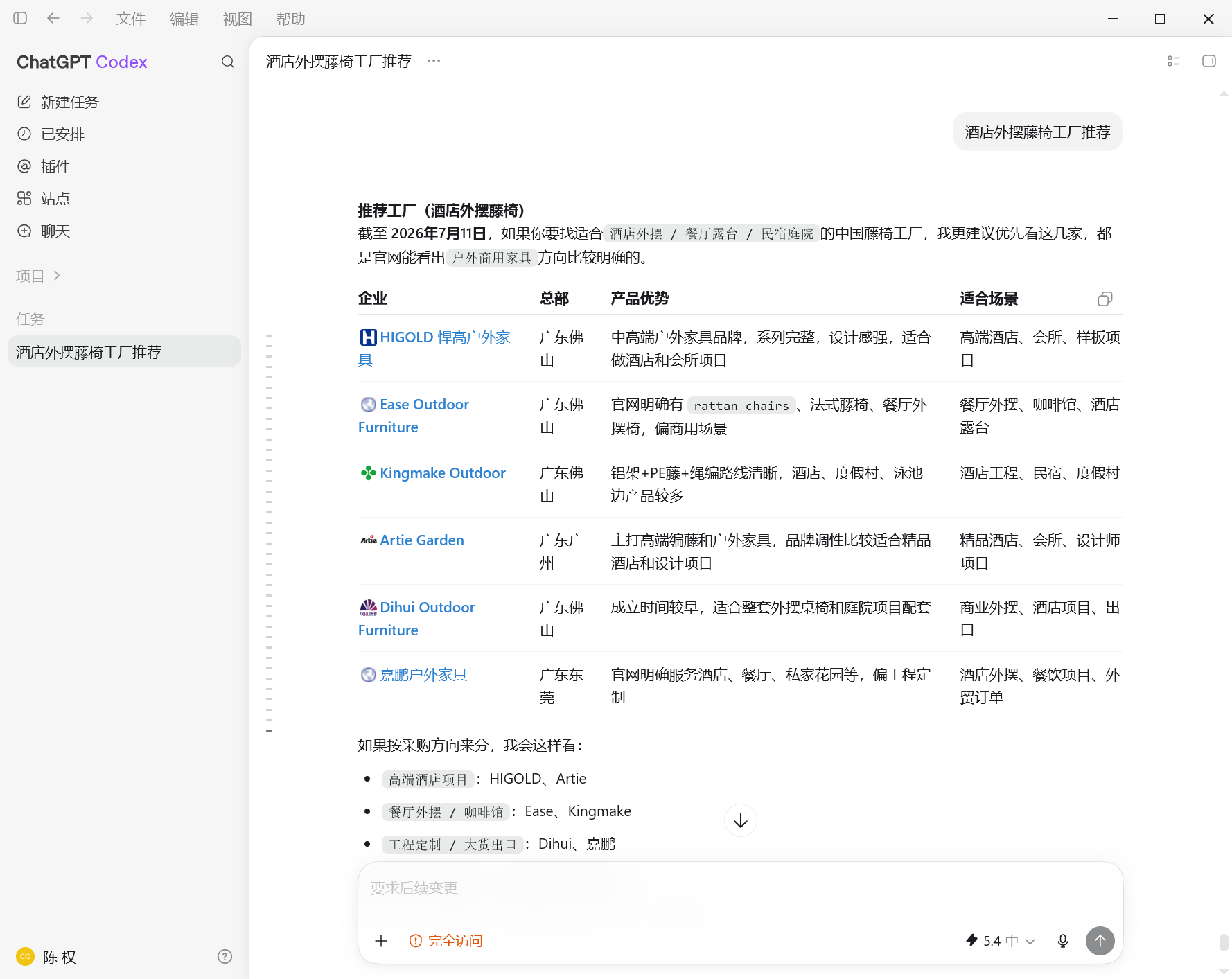Open the 编辑 menu
Screen dimensions: 1232x979
pyautogui.click(x=184, y=19)
